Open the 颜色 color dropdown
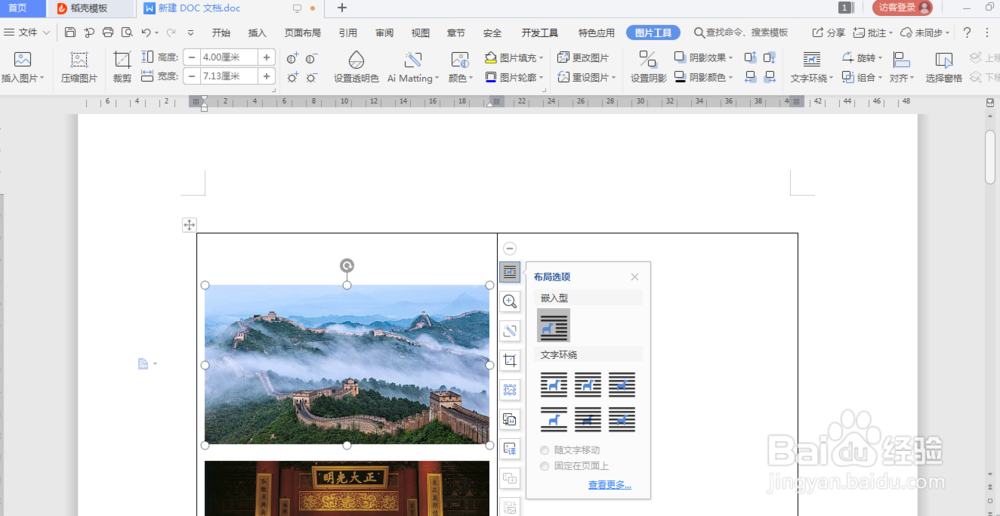1000x516 pixels. pos(471,78)
